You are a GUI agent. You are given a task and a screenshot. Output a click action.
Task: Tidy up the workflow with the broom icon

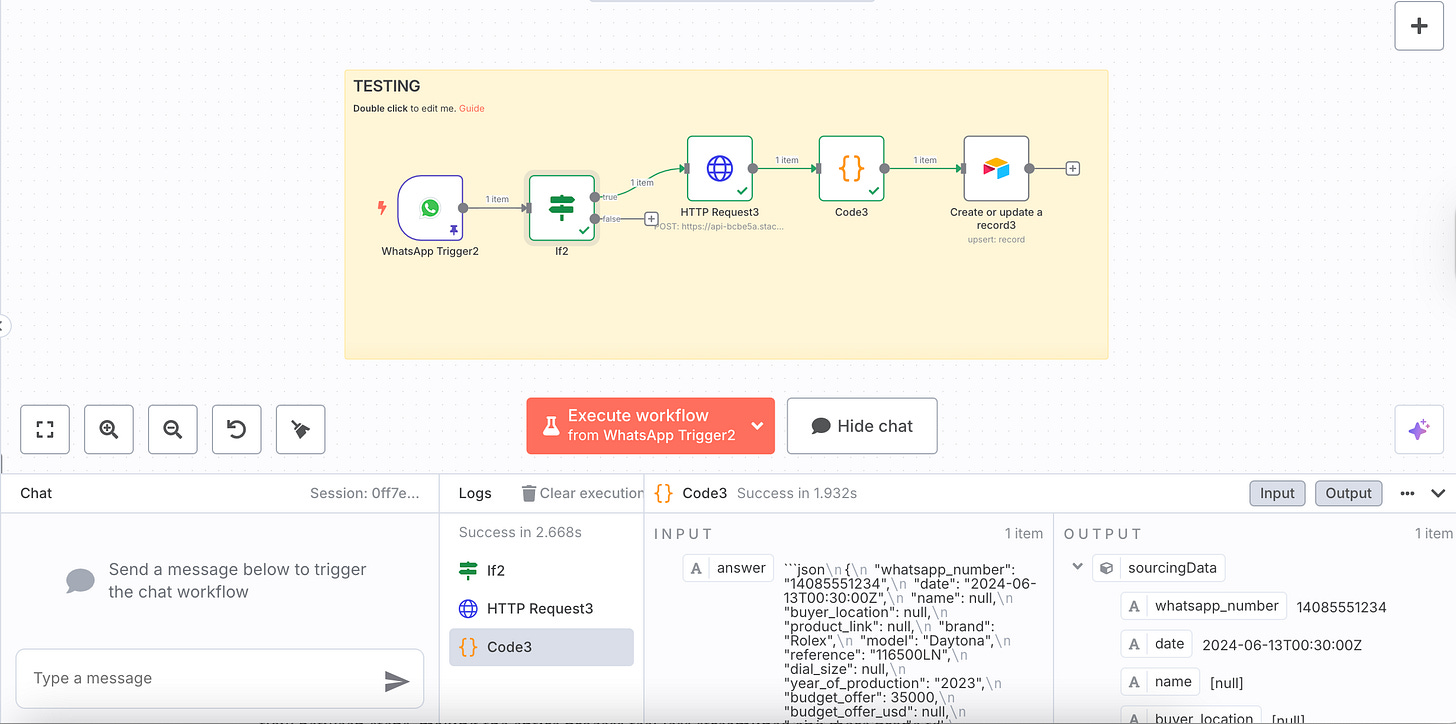(300, 429)
